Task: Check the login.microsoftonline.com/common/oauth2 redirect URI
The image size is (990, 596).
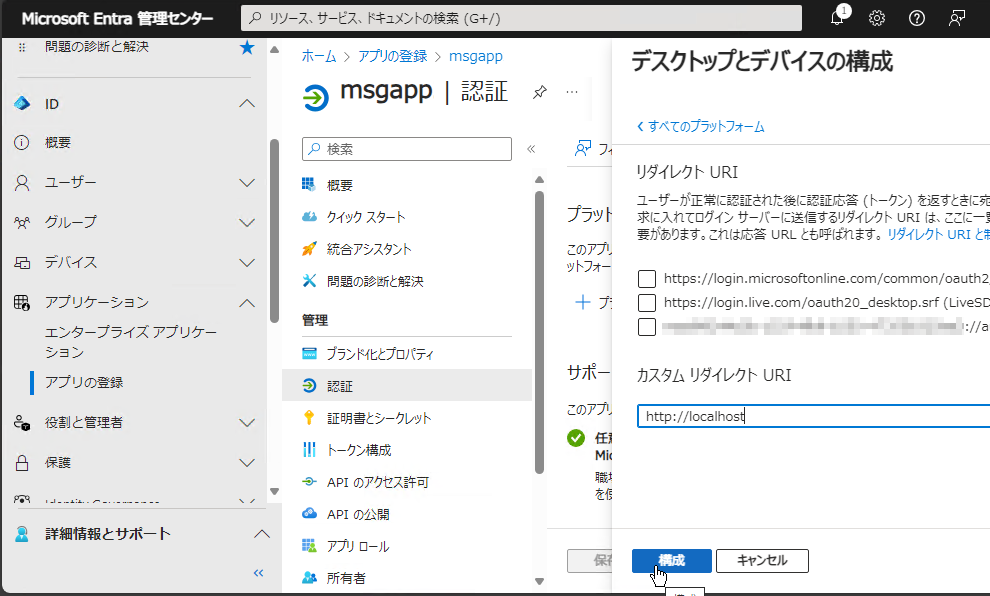Action: [647, 279]
